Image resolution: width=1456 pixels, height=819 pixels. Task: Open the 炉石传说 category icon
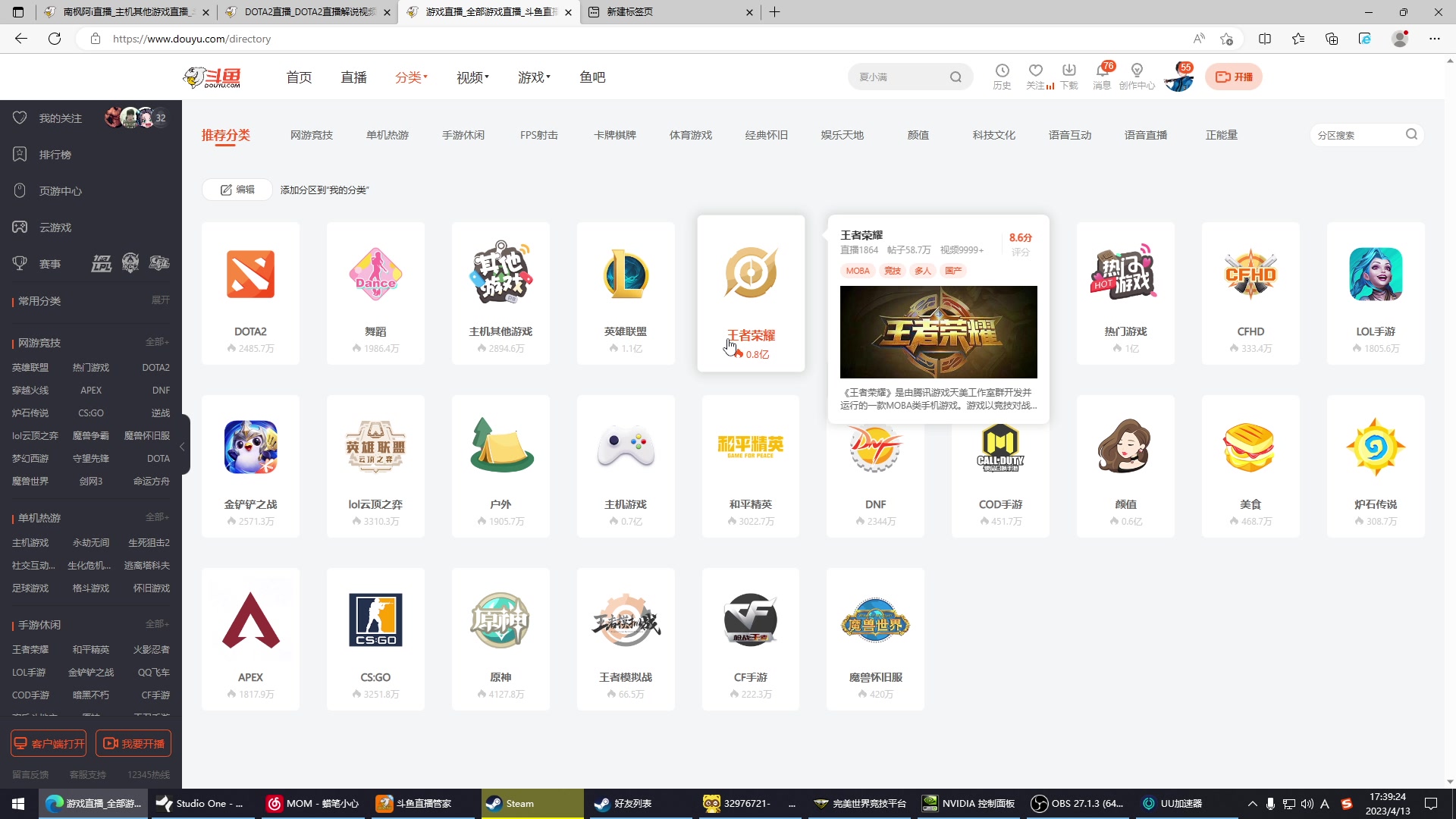tap(1376, 447)
